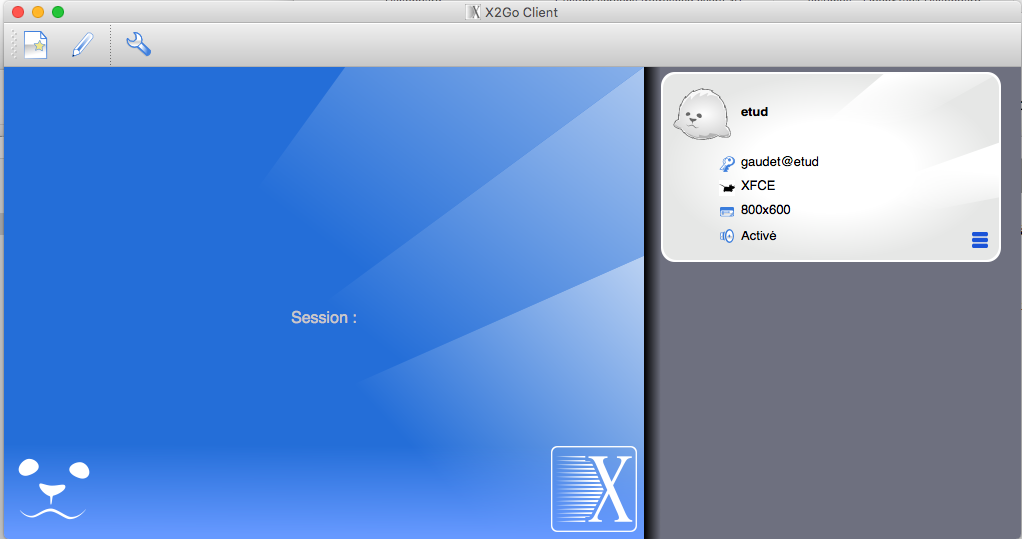Viewport: 1022px width, 539px height.
Task: Click the XFCE mouse icon
Action: click(727, 187)
